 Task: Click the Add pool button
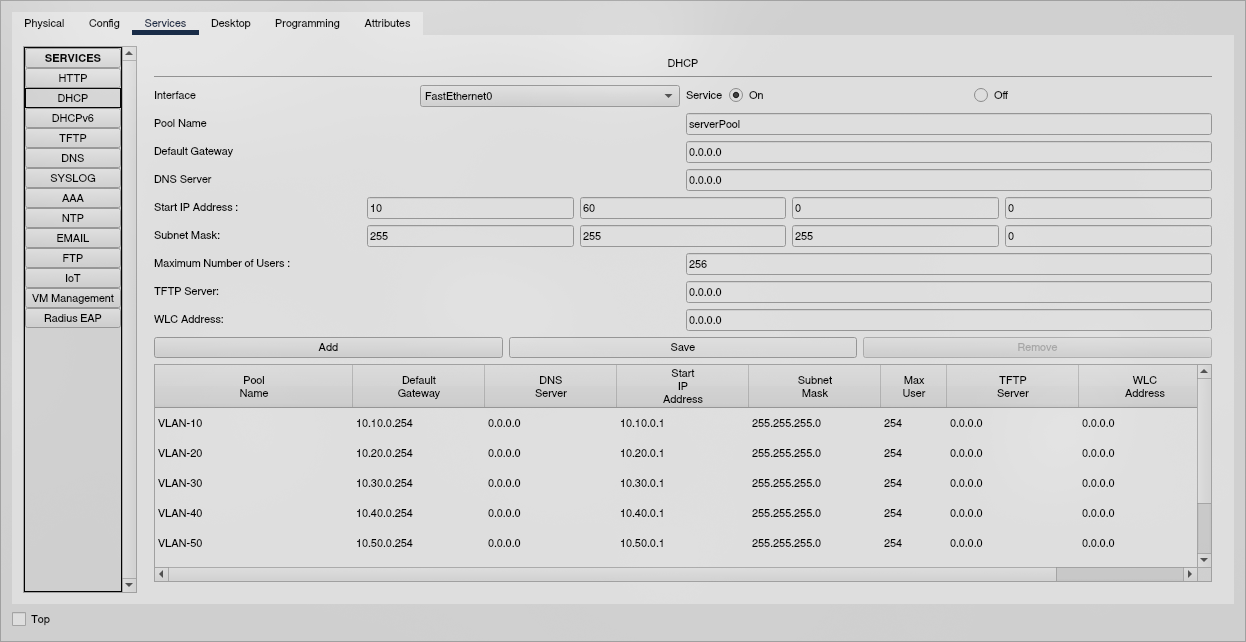click(x=328, y=347)
